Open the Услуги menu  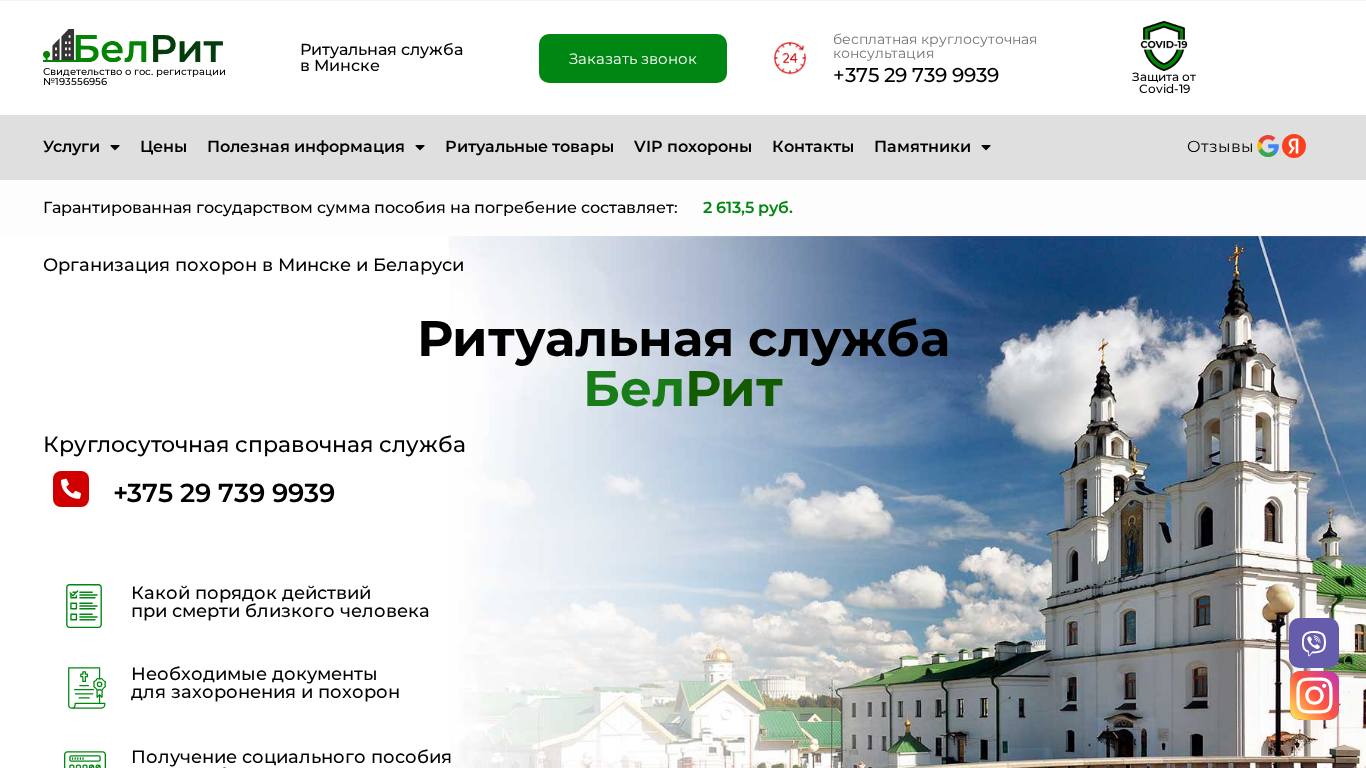(72, 147)
